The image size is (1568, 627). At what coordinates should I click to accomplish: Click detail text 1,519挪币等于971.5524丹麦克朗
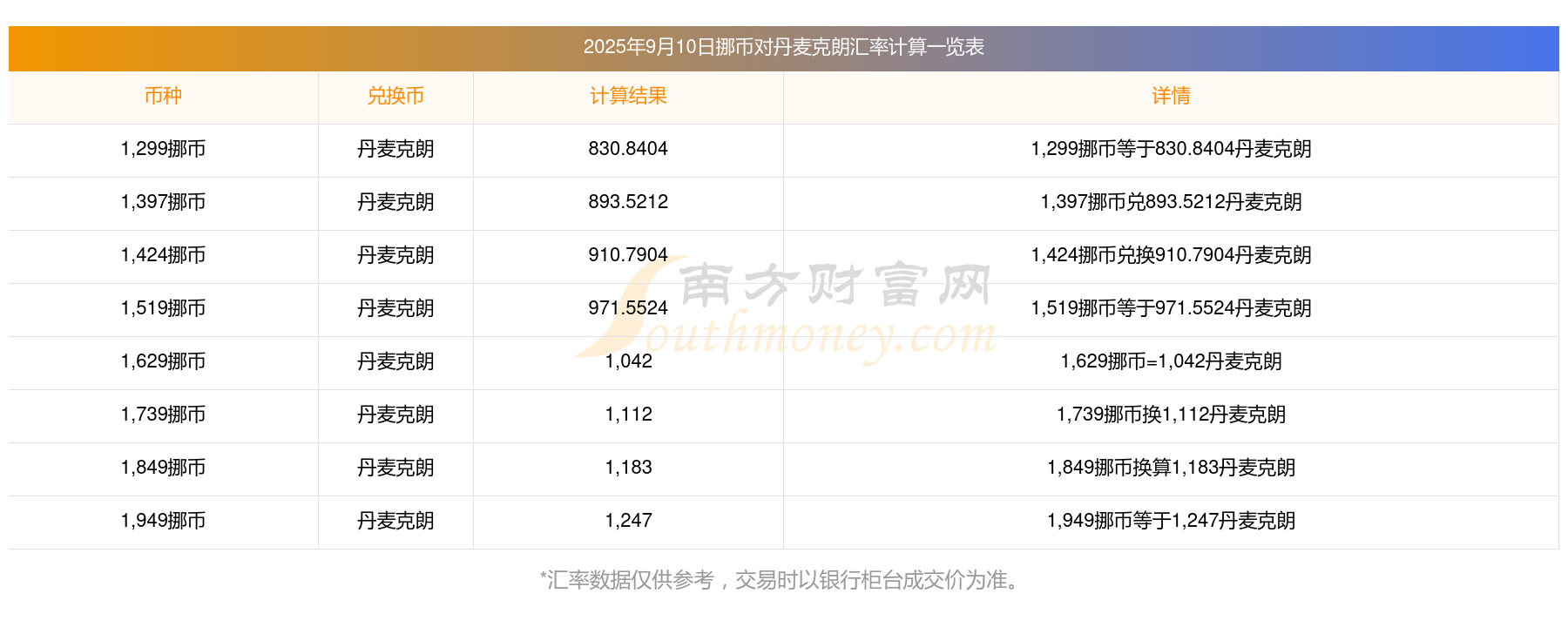tap(1171, 308)
